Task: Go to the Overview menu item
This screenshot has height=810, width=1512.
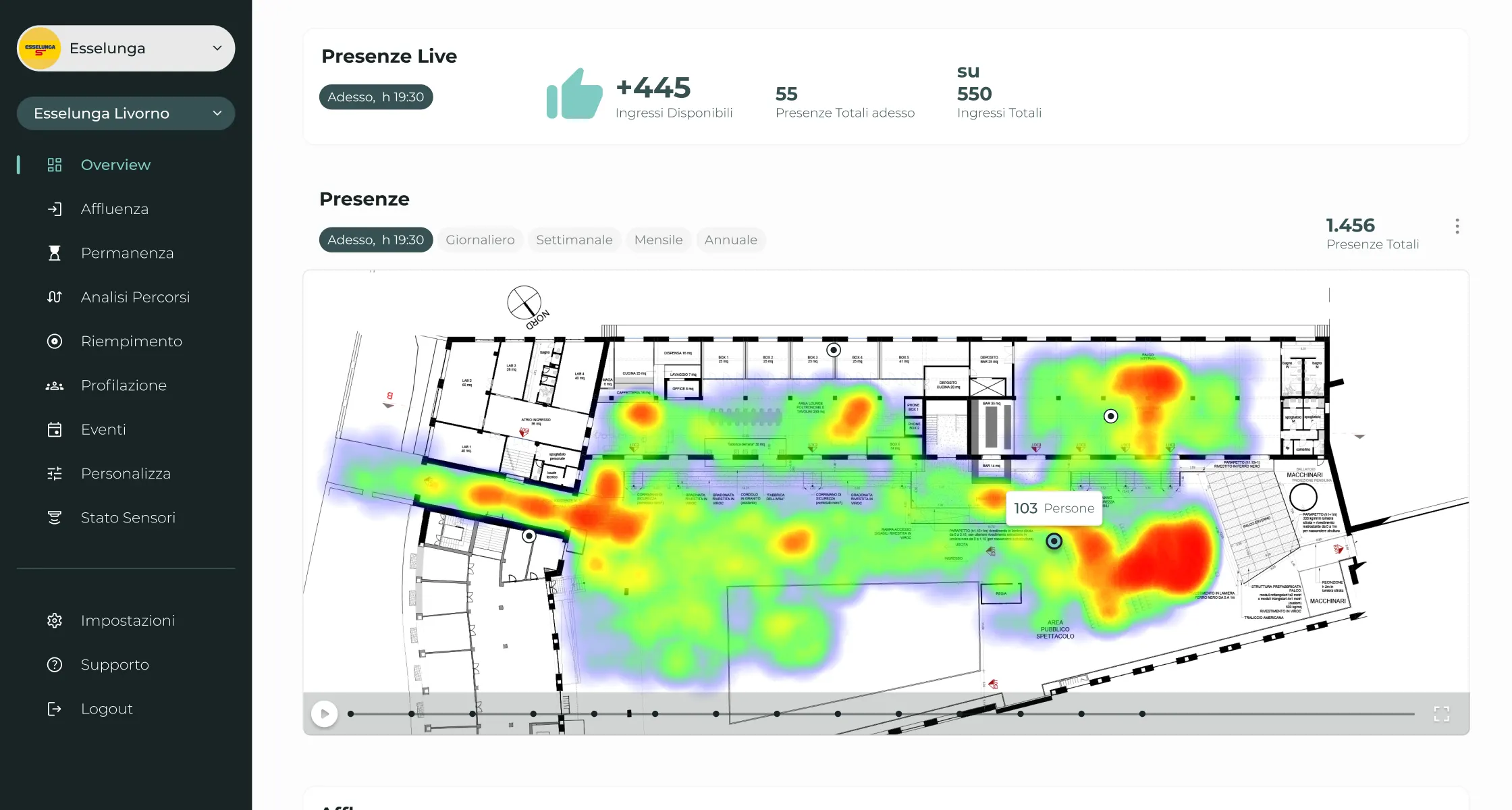Action: point(115,165)
